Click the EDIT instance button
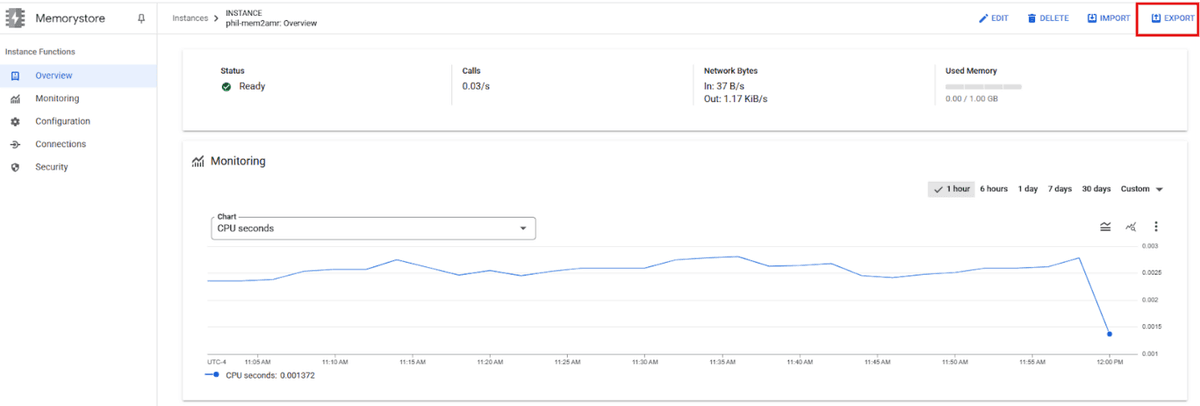 (x=993, y=19)
